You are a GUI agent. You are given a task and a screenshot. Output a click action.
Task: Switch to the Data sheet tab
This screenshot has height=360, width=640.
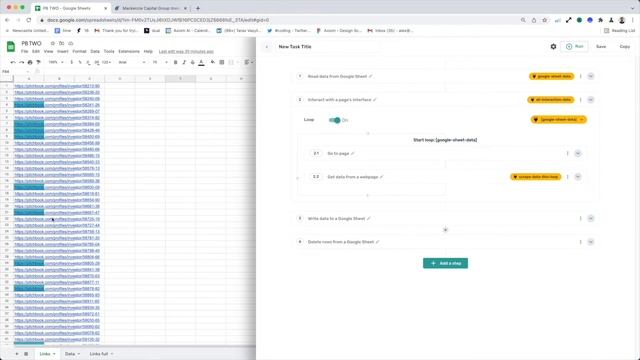[72, 354]
